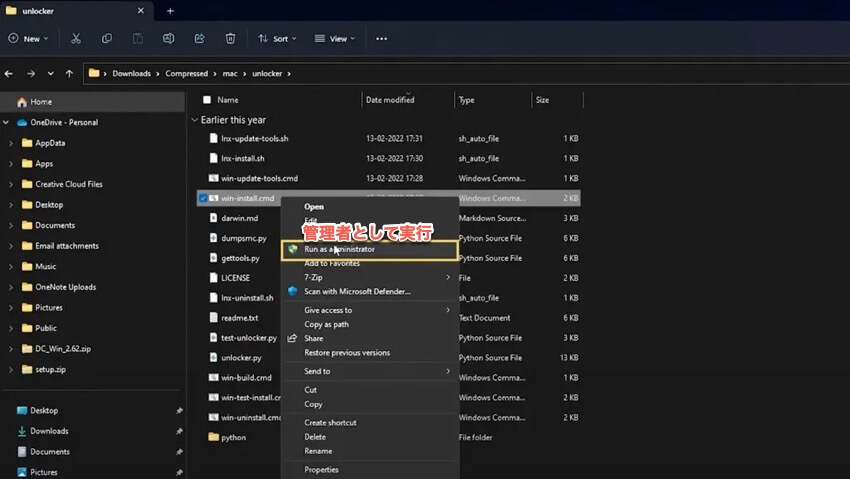
Task: Click the Rename toolbar icon
Action: pyautogui.click(x=169, y=38)
